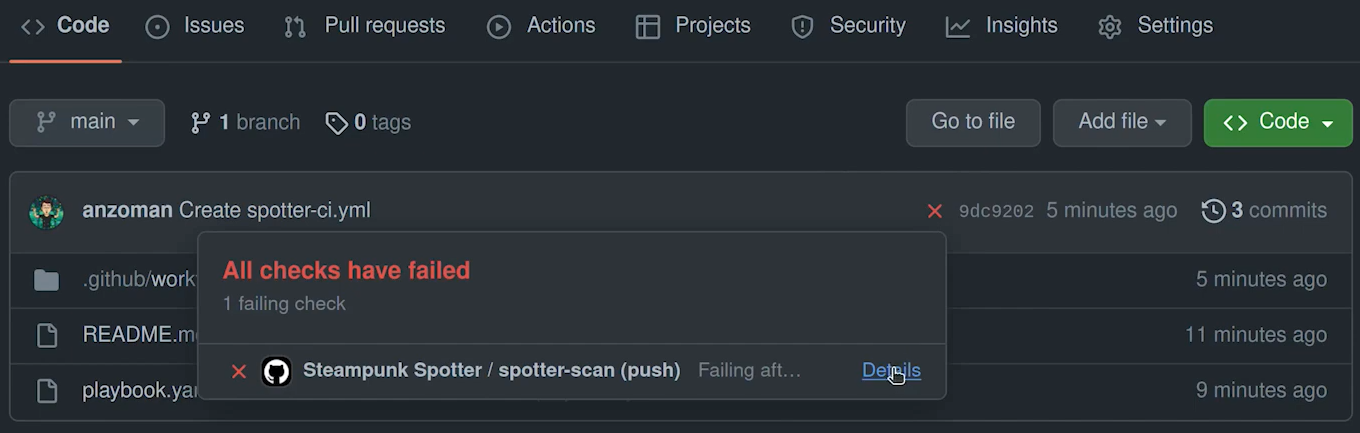Go to the Actions tab
Image resolution: width=1360 pixels, height=433 pixels.
pyautogui.click(x=541, y=26)
